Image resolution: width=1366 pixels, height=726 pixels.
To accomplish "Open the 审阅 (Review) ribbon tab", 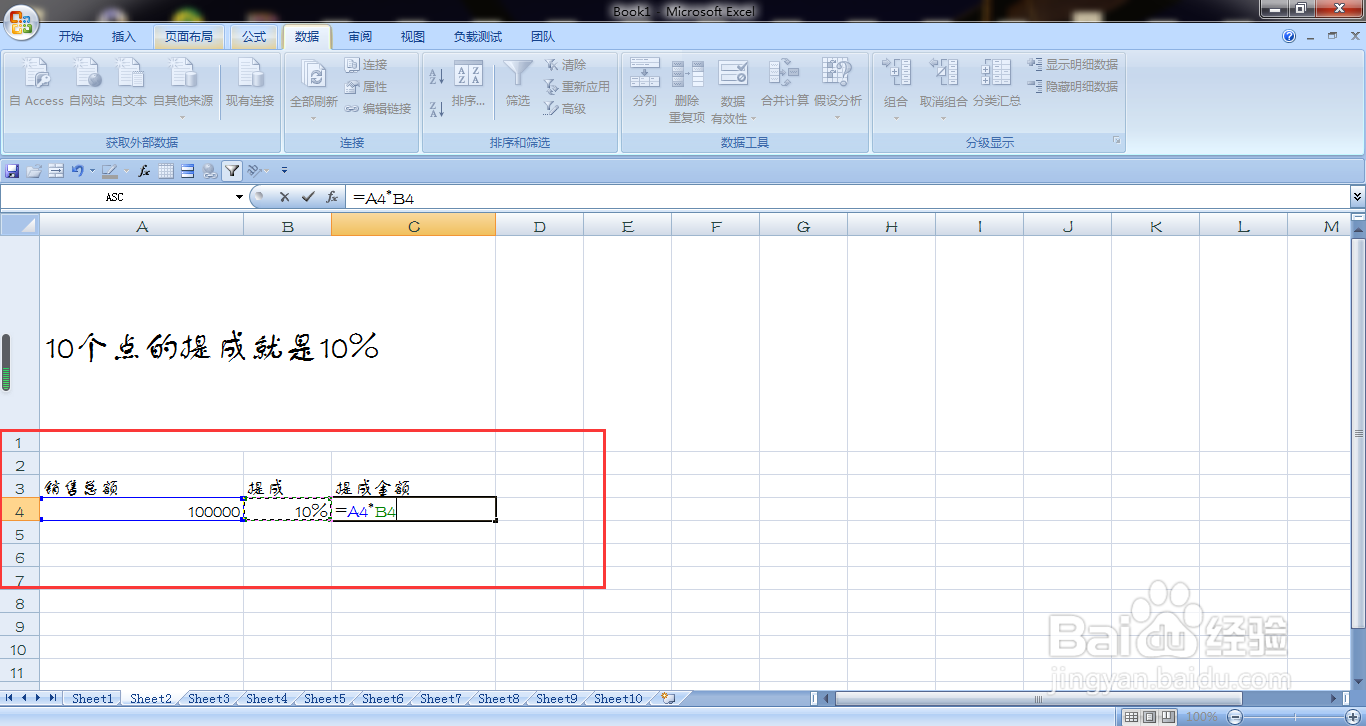I will pos(360,37).
